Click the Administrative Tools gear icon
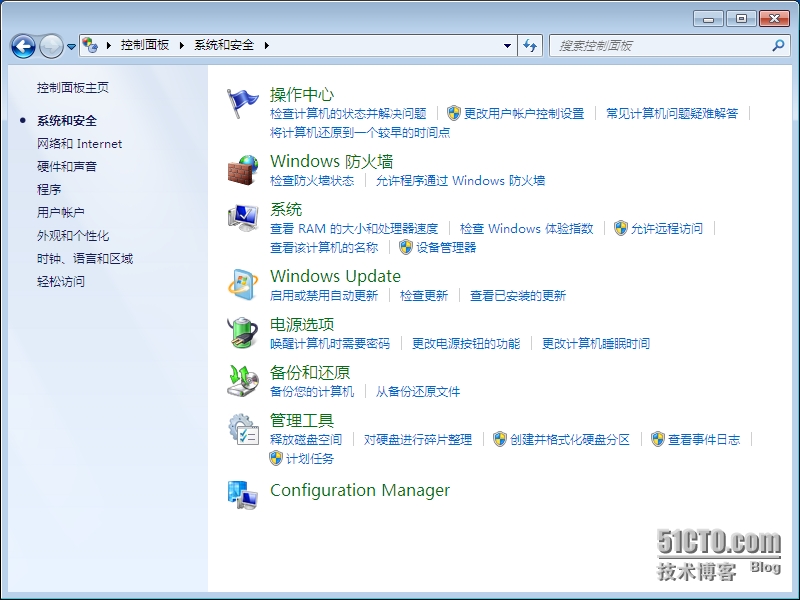The width and height of the screenshot is (800, 600). coord(243,430)
